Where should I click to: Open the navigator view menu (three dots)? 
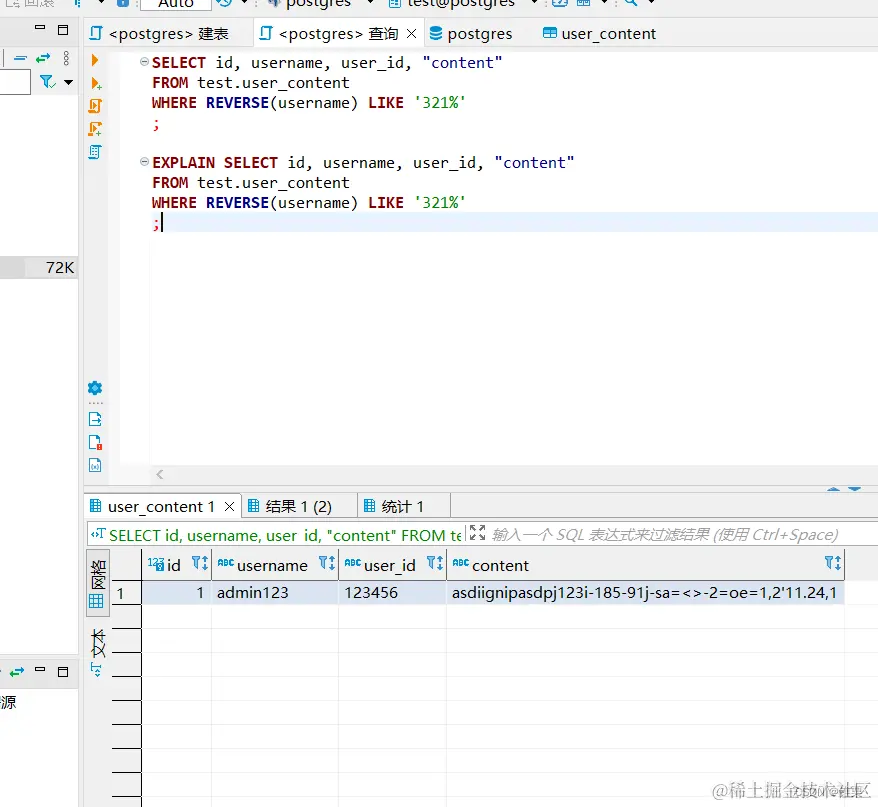[x=66, y=58]
